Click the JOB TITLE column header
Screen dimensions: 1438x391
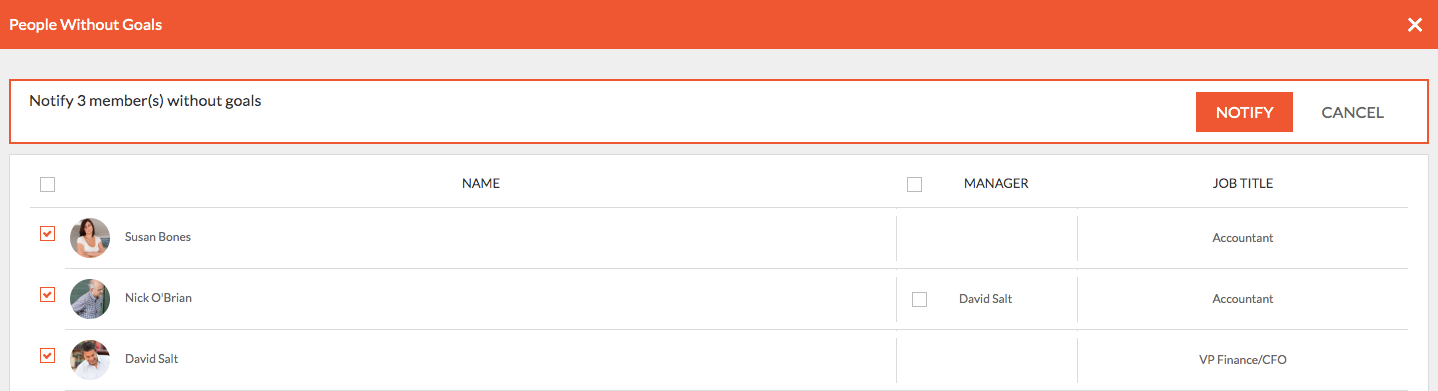tap(1243, 184)
